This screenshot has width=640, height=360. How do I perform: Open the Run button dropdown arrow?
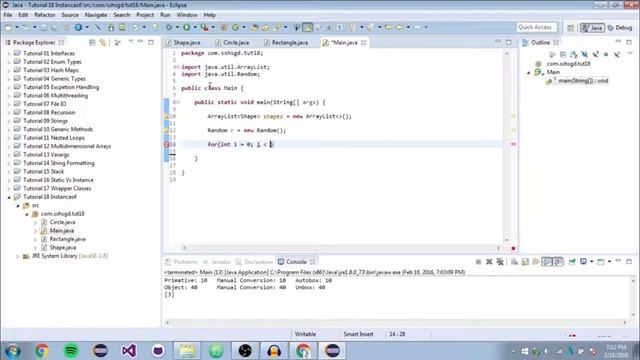[195, 27]
